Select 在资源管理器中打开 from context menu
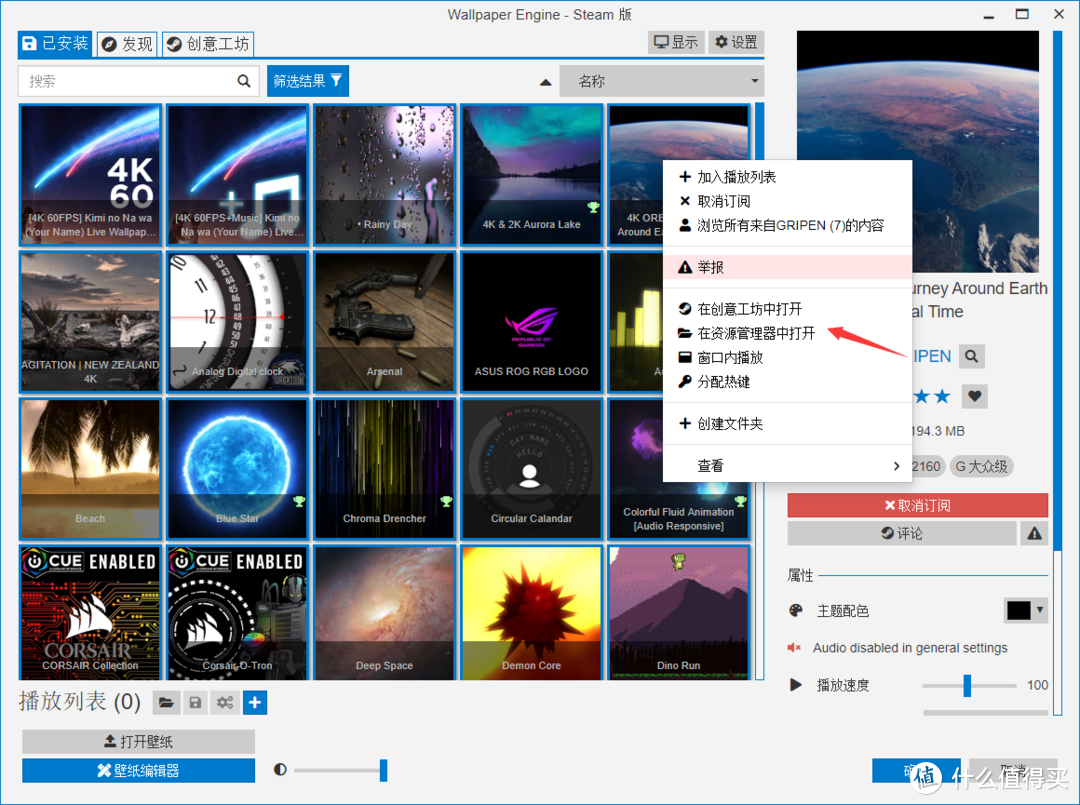The width and height of the screenshot is (1080, 805). coord(756,333)
